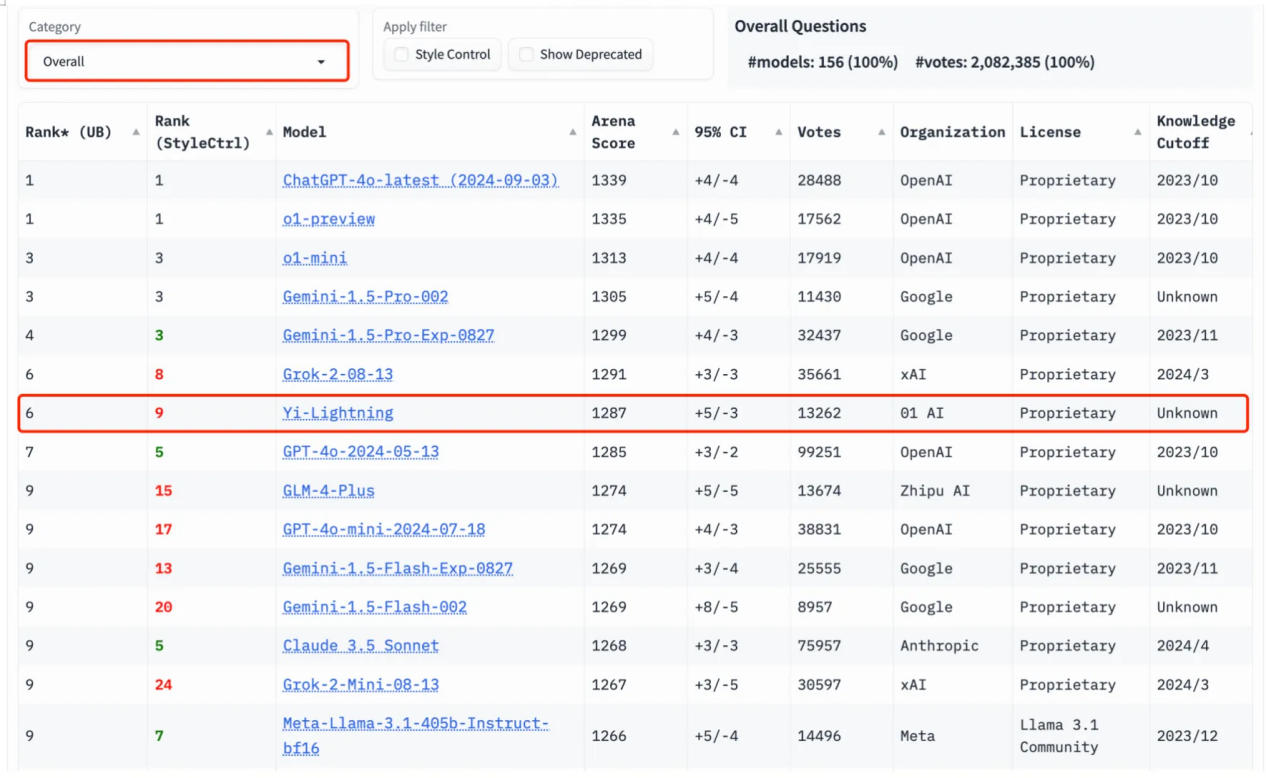Open the Claude 3.5 Sonnet link

361,646
